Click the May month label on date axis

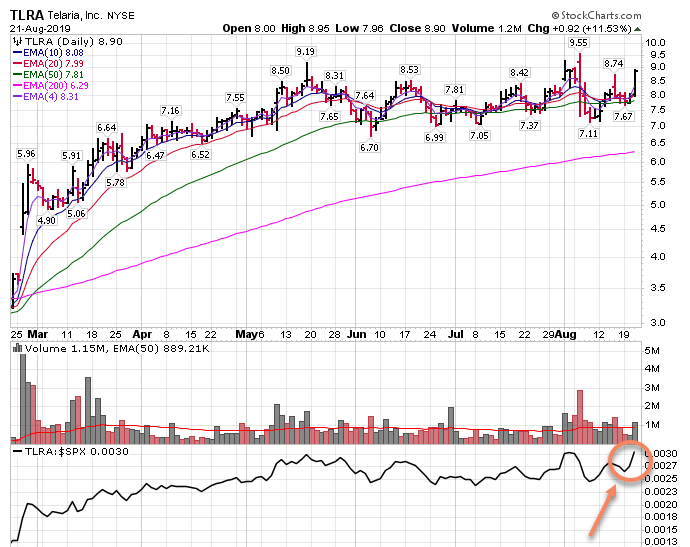coord(247,334)
